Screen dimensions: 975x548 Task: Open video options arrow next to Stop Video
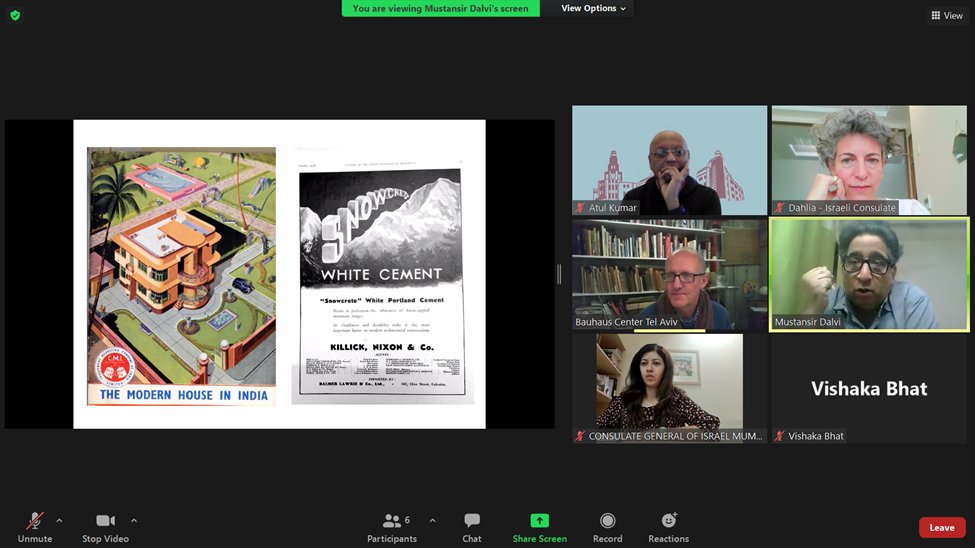pos(134,521)
